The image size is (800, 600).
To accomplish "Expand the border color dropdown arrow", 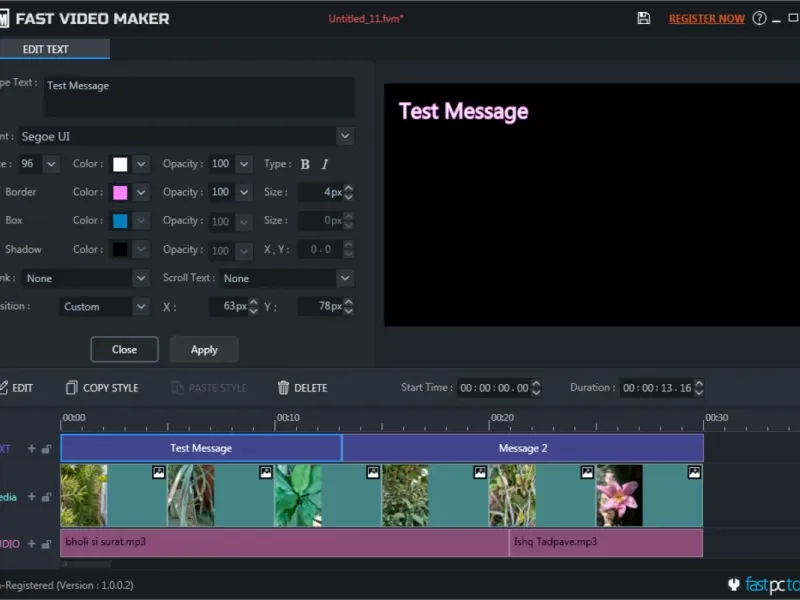I will pos(141,192).
